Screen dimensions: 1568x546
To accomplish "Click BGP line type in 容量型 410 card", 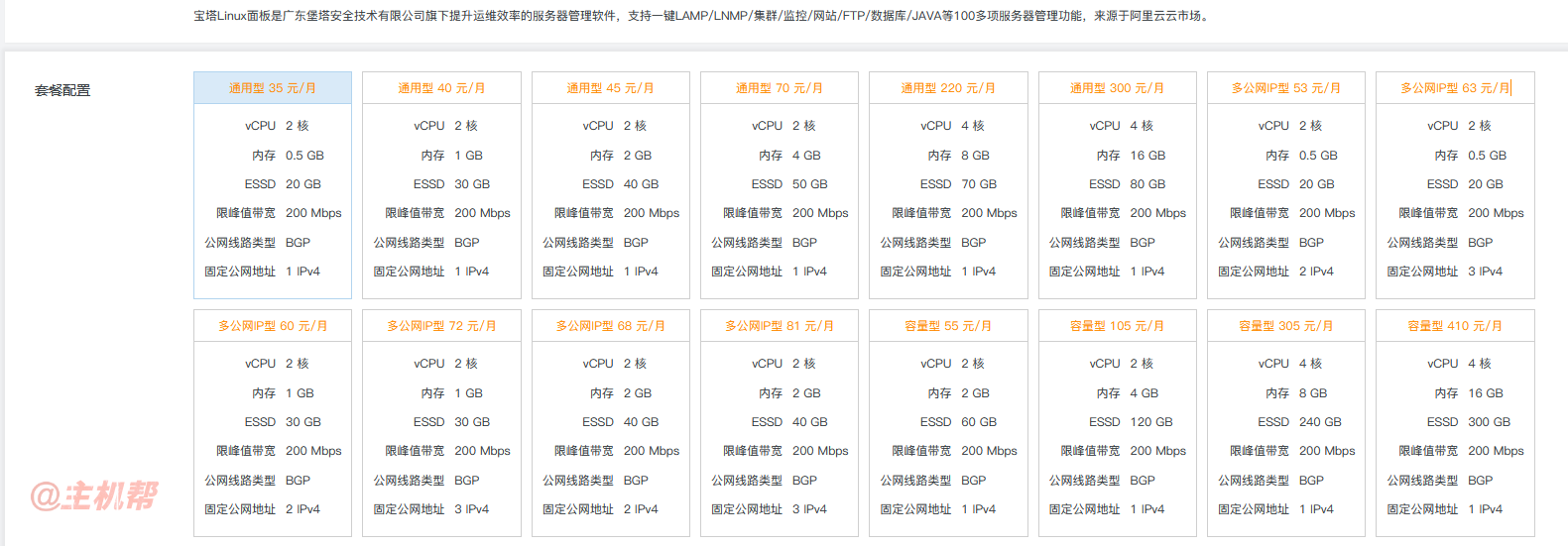I will [x=1480, y=481].
